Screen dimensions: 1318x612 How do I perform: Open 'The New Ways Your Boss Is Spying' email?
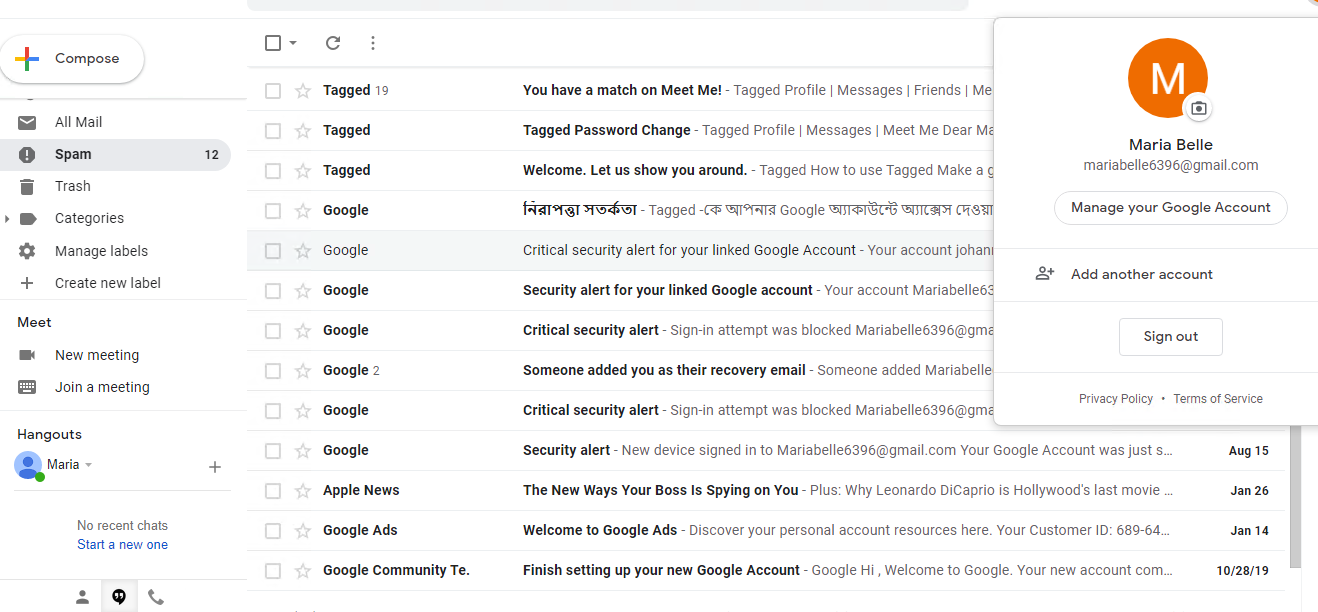click(660, 490)
